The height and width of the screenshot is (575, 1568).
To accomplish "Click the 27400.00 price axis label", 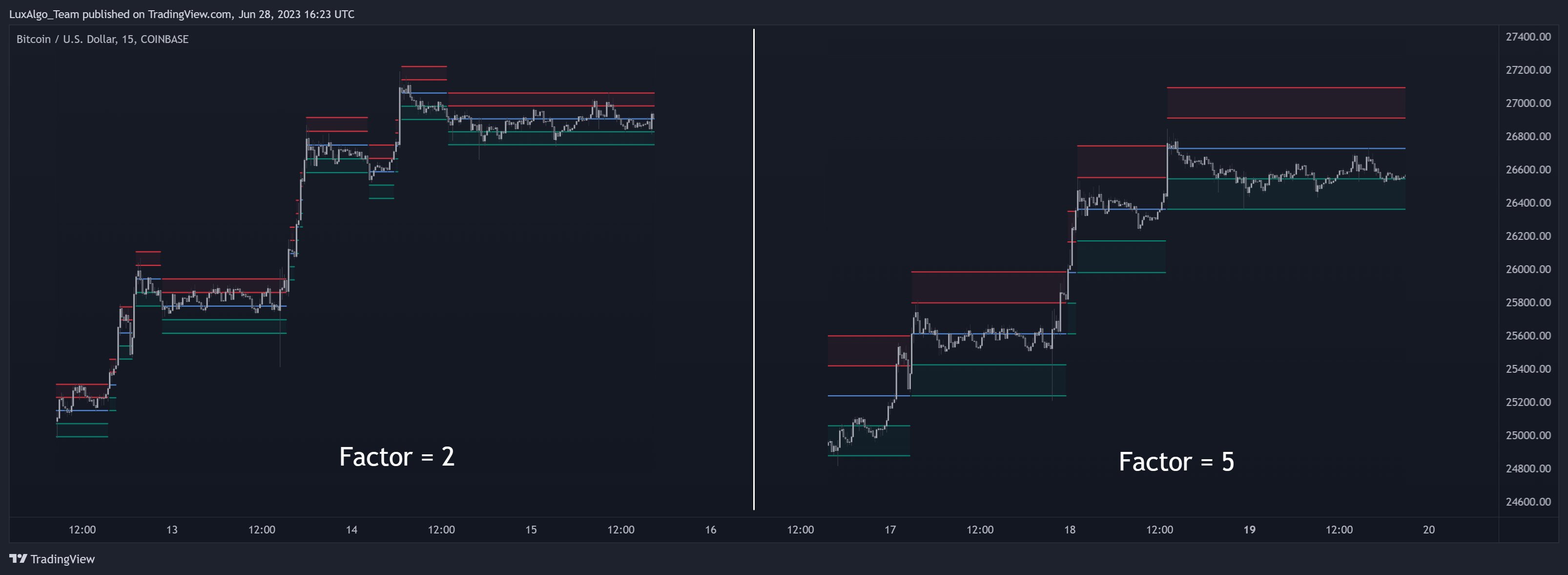I will [1528, 37].
